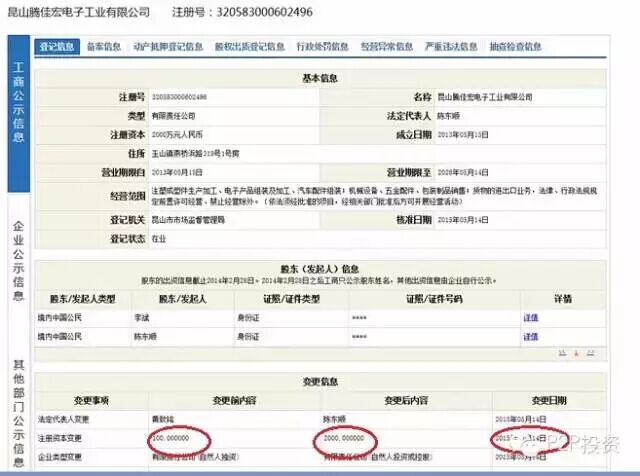This screenshot has width=640, height=476.
Task: Open the 动产抵押登记信息 tab
Action: [168, 47]
